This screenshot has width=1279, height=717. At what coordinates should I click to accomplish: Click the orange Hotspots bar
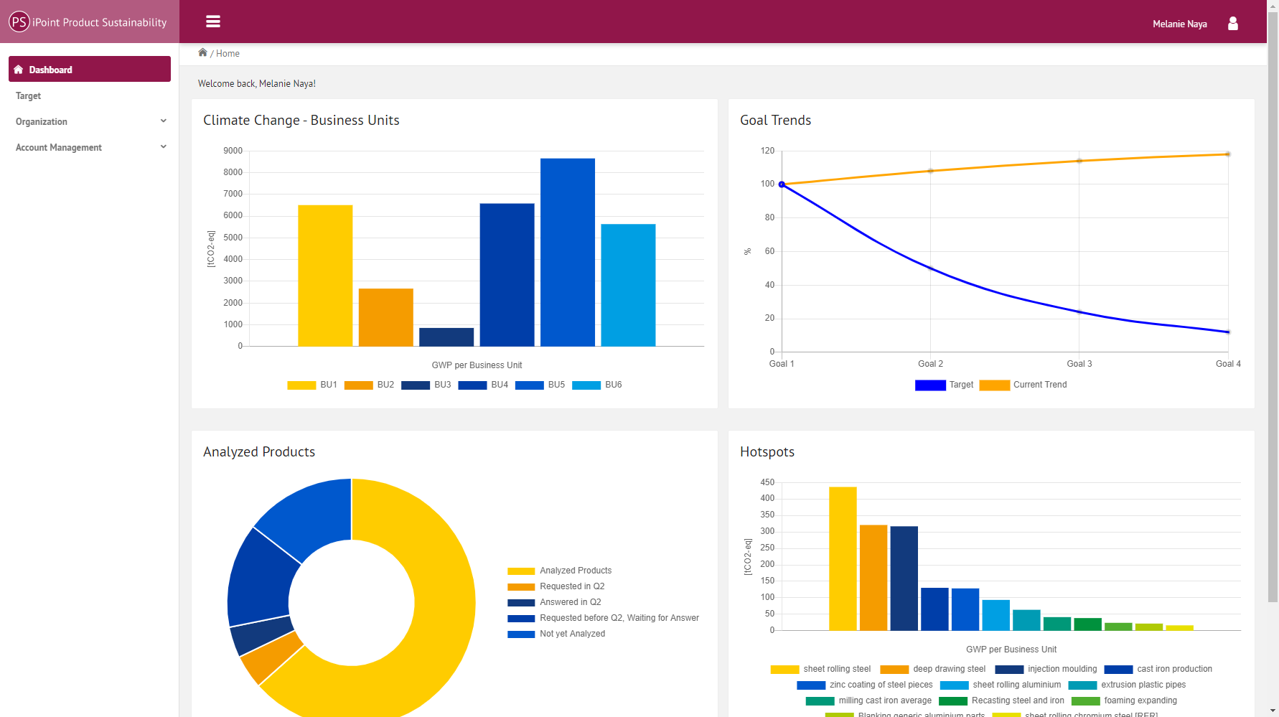click(873, 578)
